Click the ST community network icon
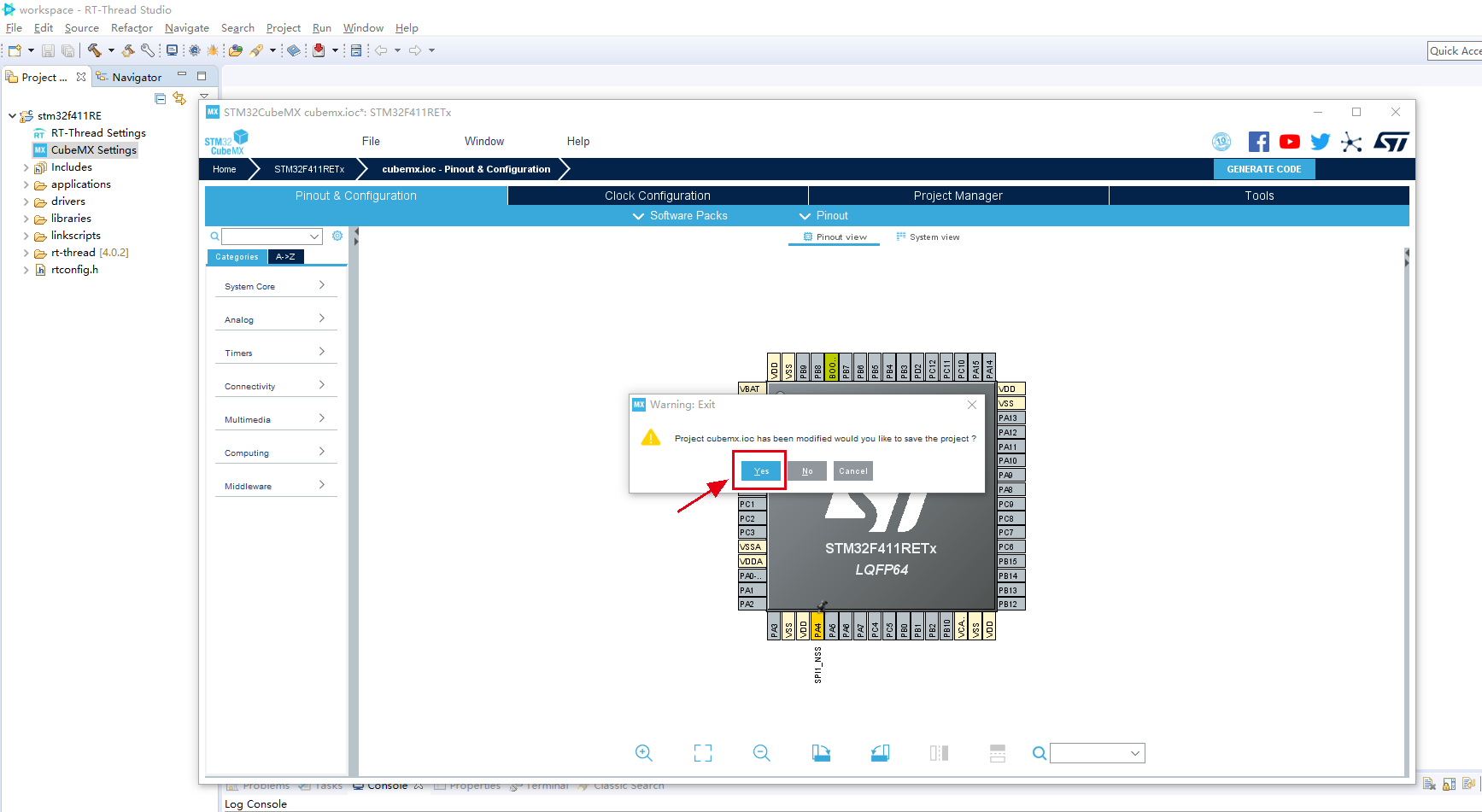 [x=1351, y=142]
